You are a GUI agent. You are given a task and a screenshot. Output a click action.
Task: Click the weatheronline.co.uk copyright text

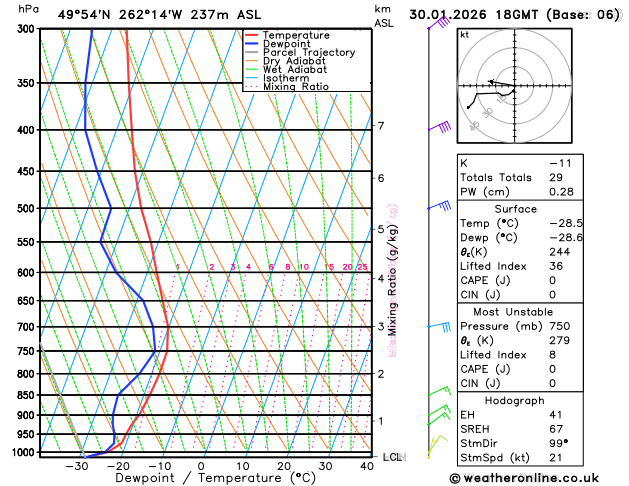524,478
